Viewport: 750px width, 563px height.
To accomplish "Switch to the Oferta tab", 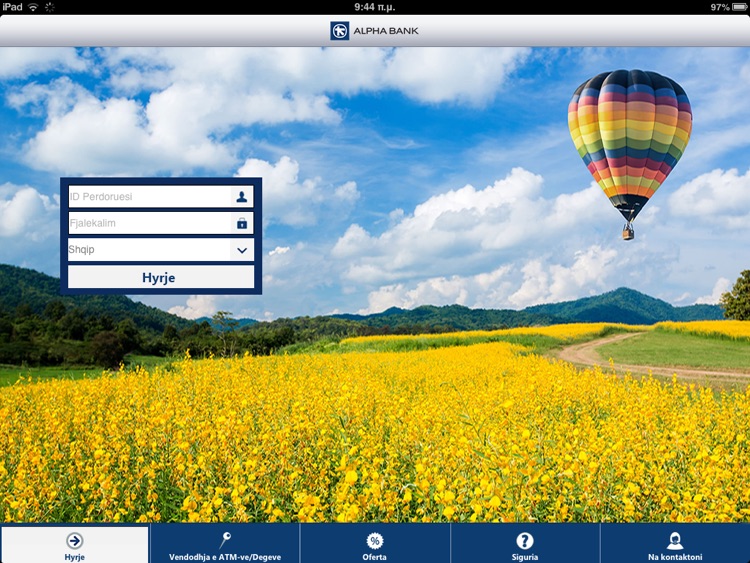I will point(375,544).
